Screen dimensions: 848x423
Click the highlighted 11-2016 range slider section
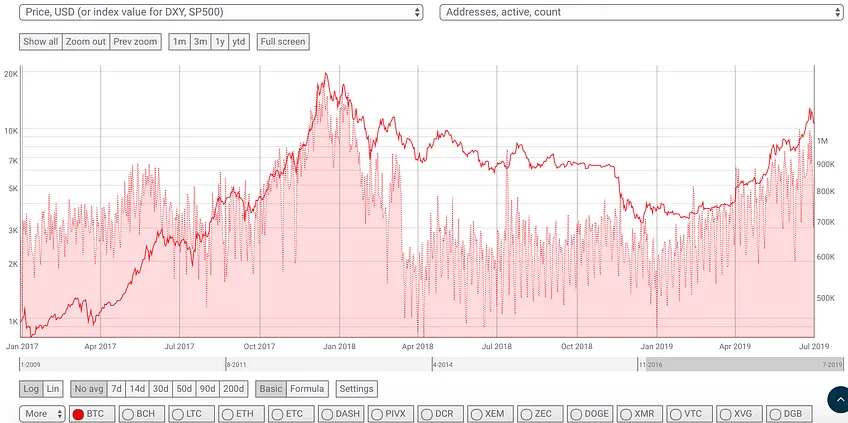point(740,364)
